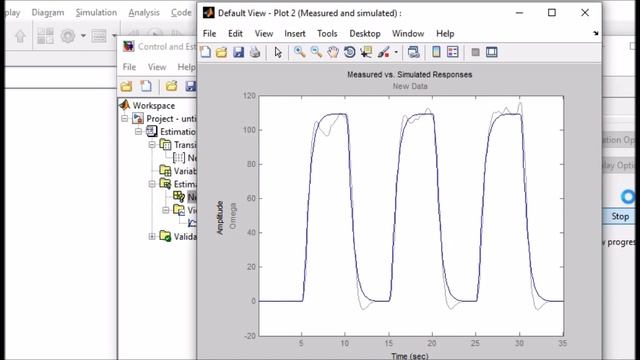Viewport: 640px width, 360px height.
Task: Print the figure using the printer icon
Action: tap(255, 52)
